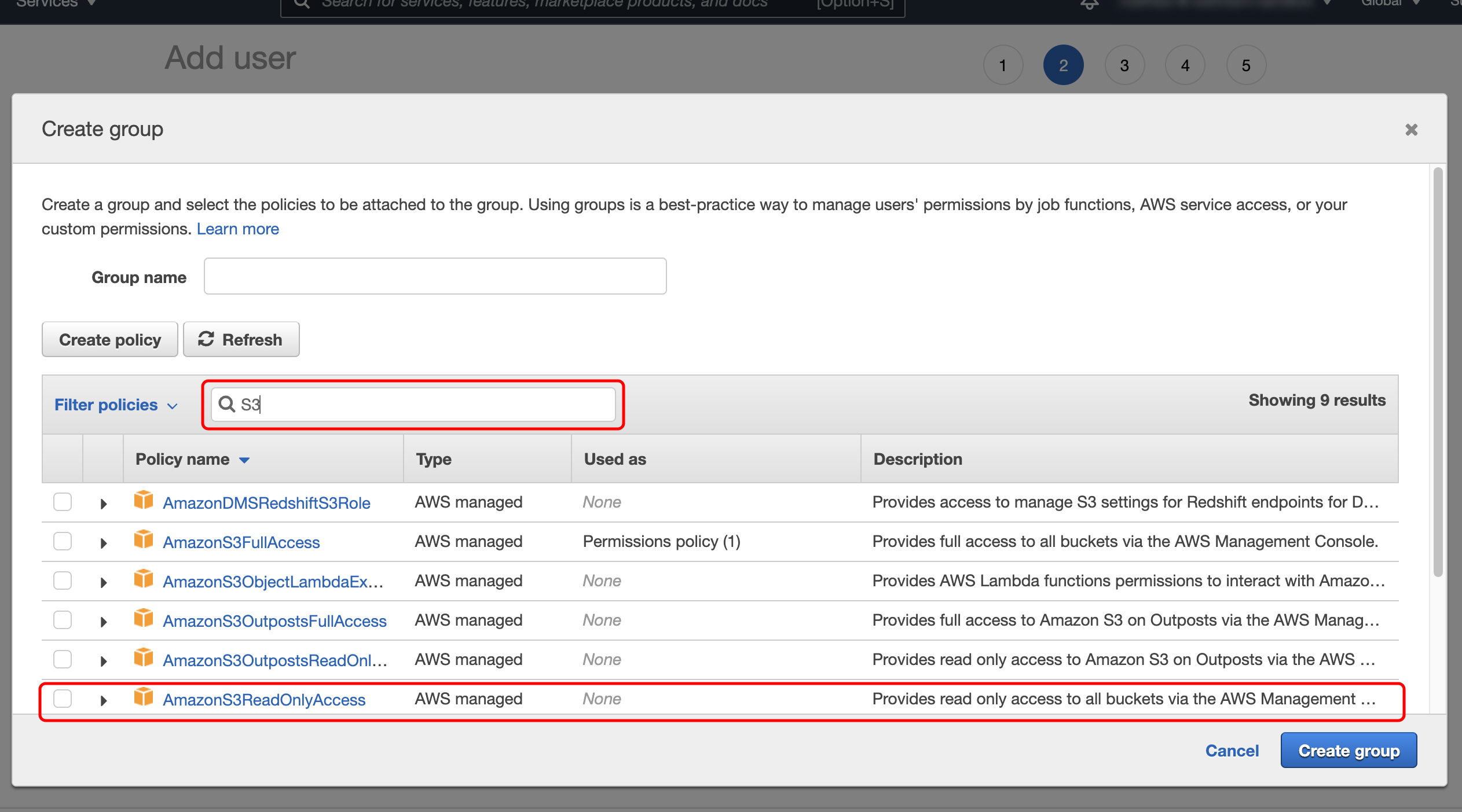This screenshot has height=812, width=1462.
Task: Click the magnifier in the AWS search bar
Action: [302, 3]
